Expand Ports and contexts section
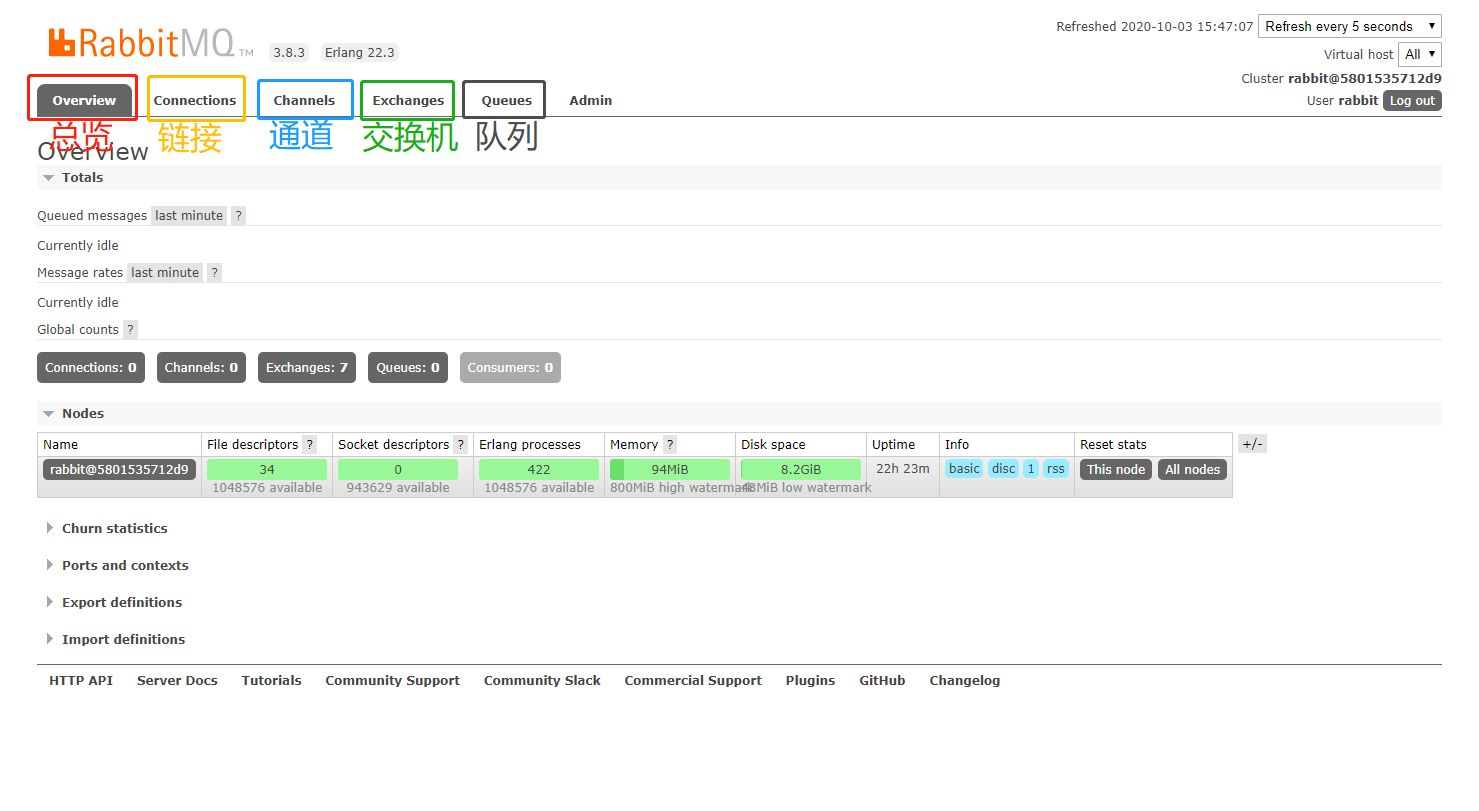 coord(124,566)
